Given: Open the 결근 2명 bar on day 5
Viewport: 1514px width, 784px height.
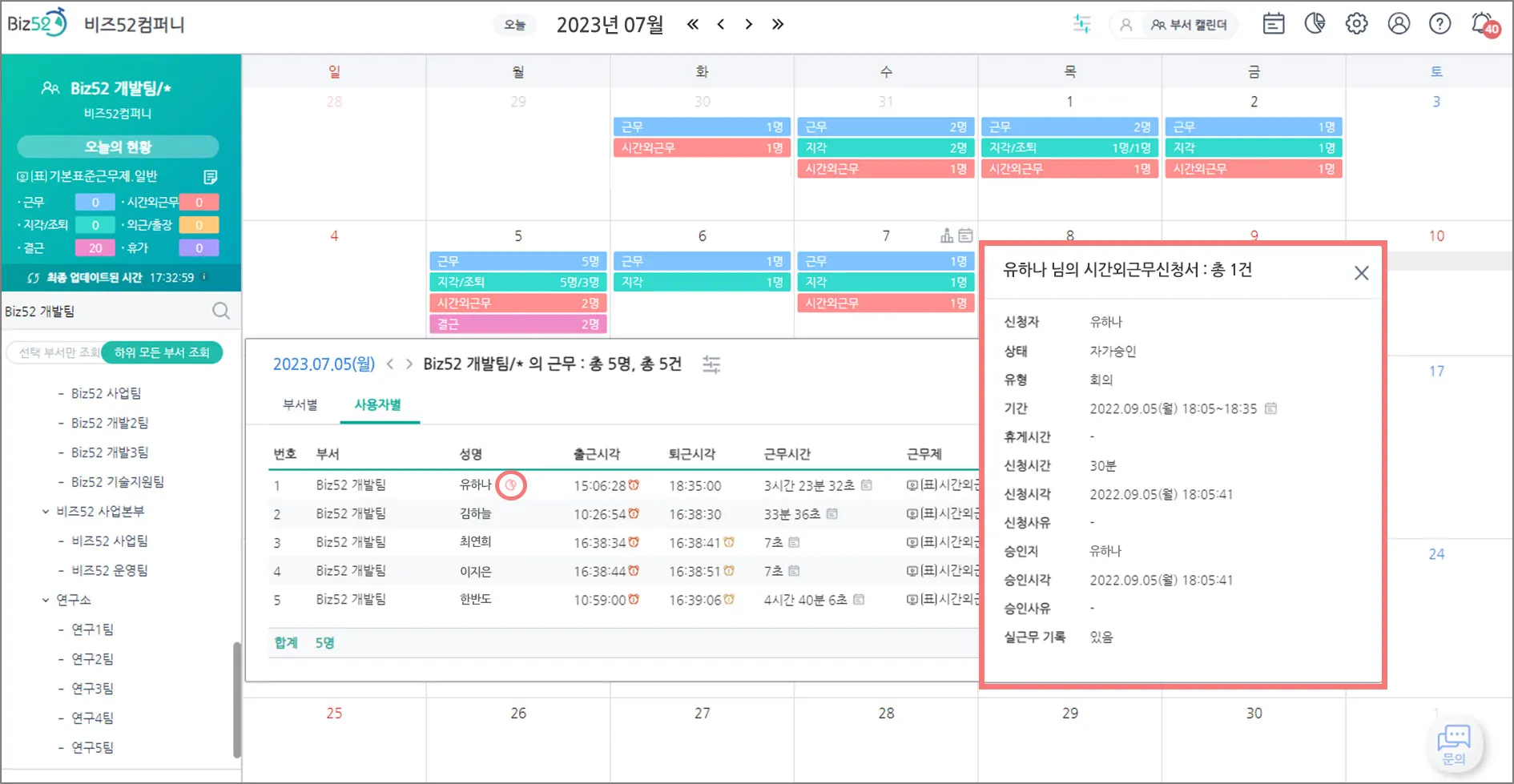Looking at the screenshot, I should coord(518,324).
